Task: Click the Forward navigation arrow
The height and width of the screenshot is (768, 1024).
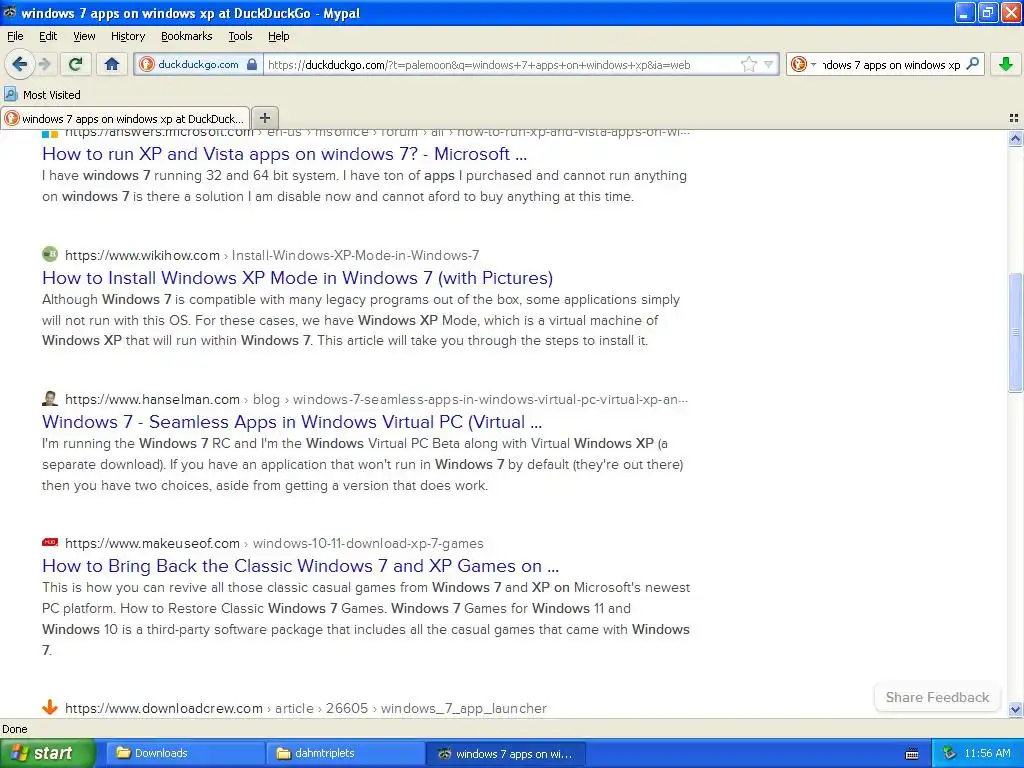Action: click(45, 64)
